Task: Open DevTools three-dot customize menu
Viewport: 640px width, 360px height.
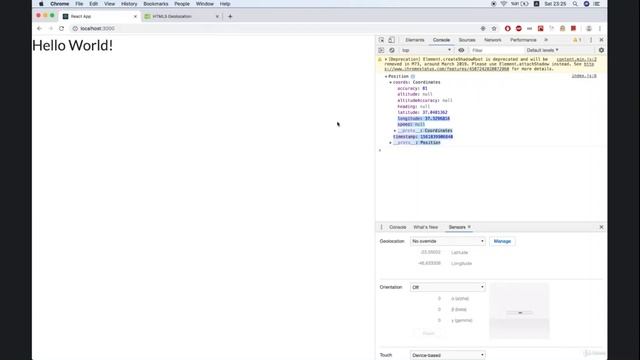Action: coord(591,40)
